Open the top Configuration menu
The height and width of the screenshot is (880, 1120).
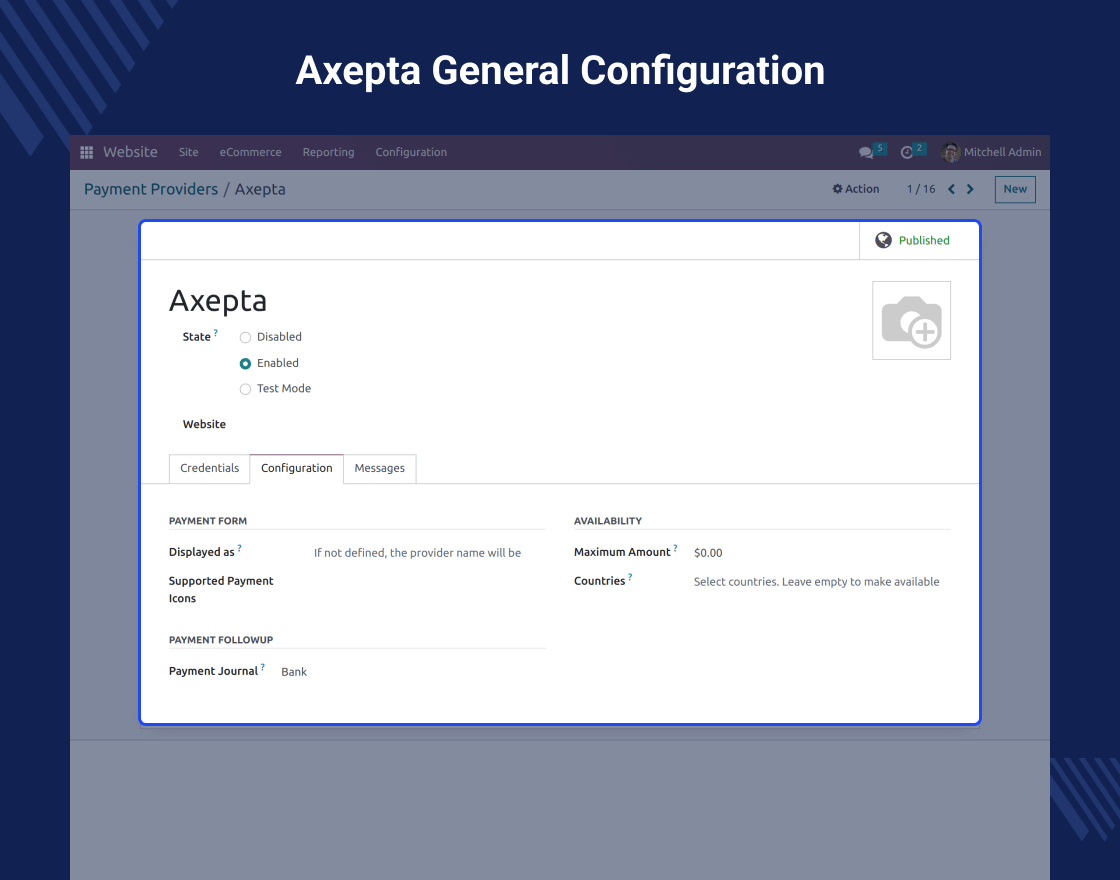tap(411, 152)
